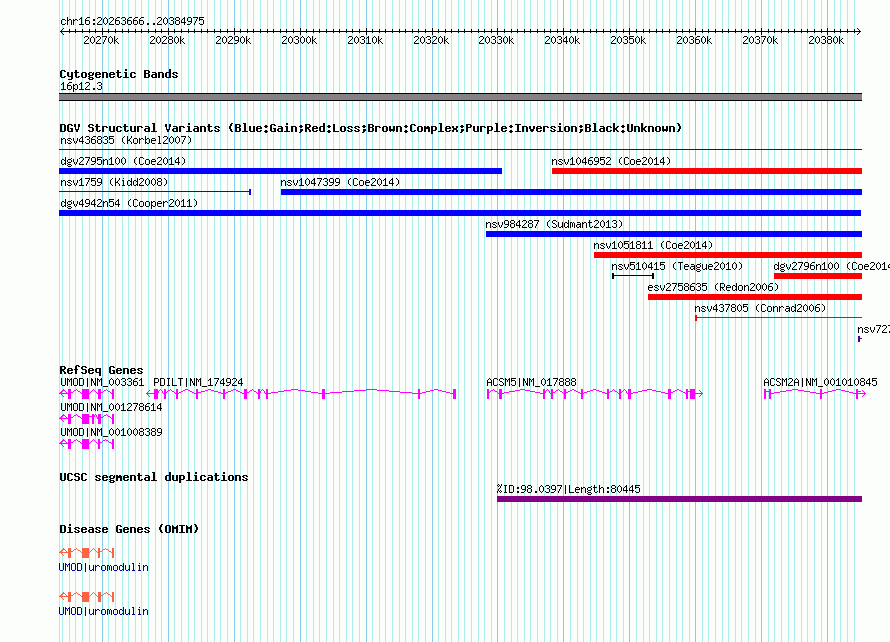This screenshot has width=890, height=642.
Task: Click the 20270k ruler position
Action: coord(101,40)
